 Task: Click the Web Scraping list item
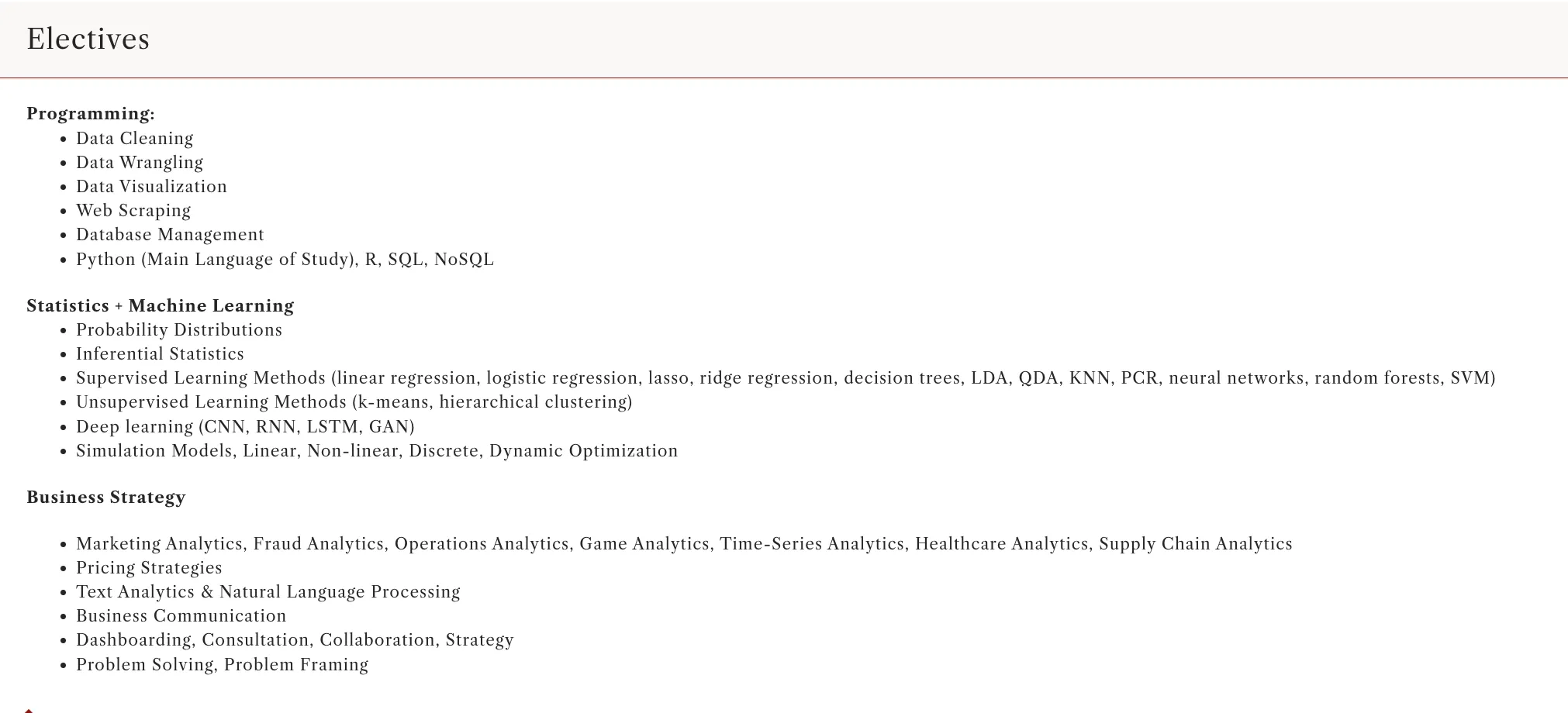pos(133,211)
